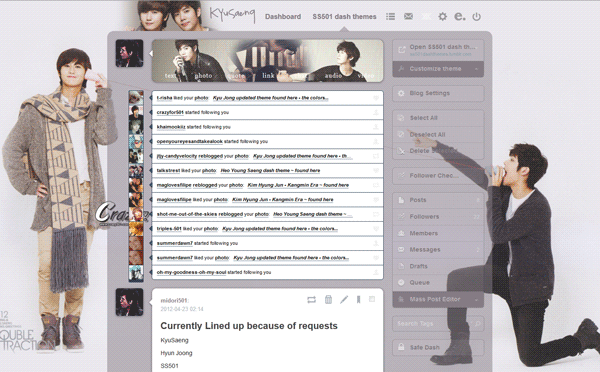Open the SS501 dash themes blog menu

pyautogui.click(x=344, y=16)
